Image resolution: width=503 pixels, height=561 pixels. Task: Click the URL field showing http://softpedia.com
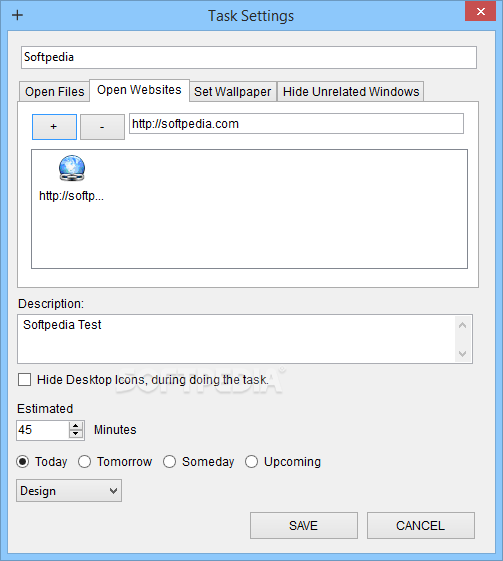point(296,124)
